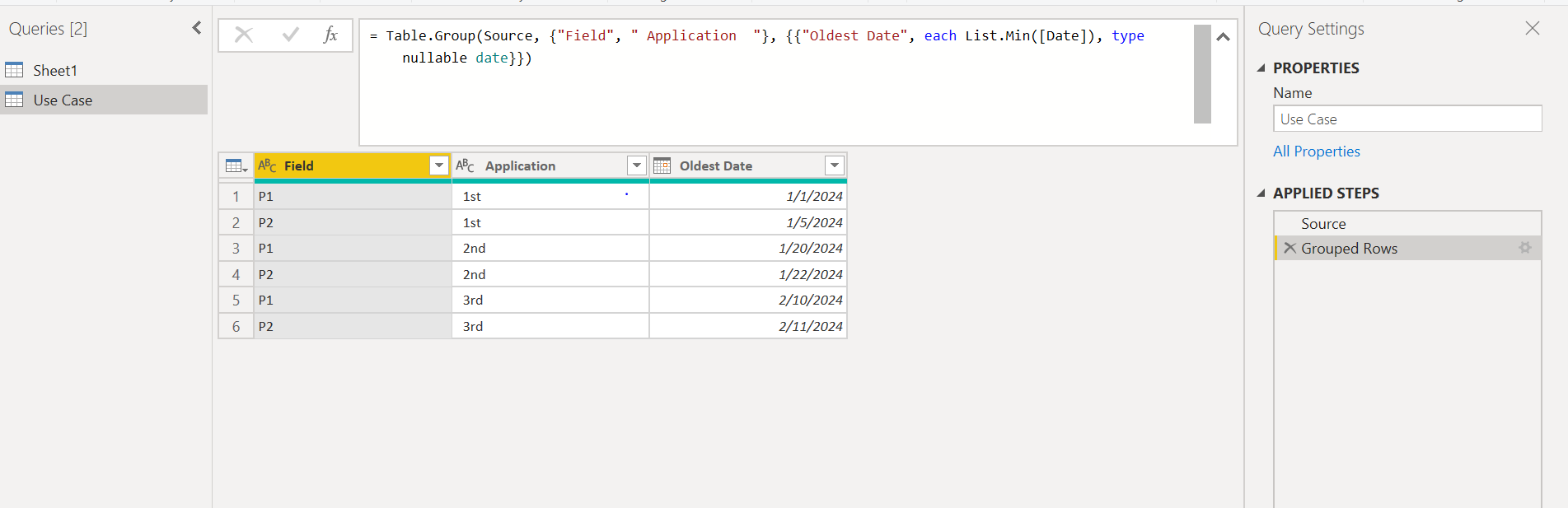The image size is (1568, 508).
Task: Click the 1st cell in row 1
Action: point(550,196)
